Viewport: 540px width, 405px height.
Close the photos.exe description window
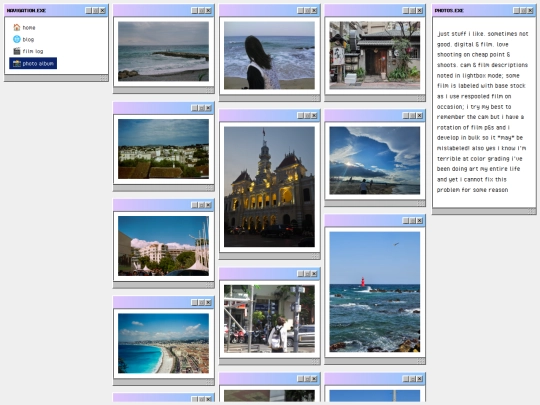[x=530, y=11]
